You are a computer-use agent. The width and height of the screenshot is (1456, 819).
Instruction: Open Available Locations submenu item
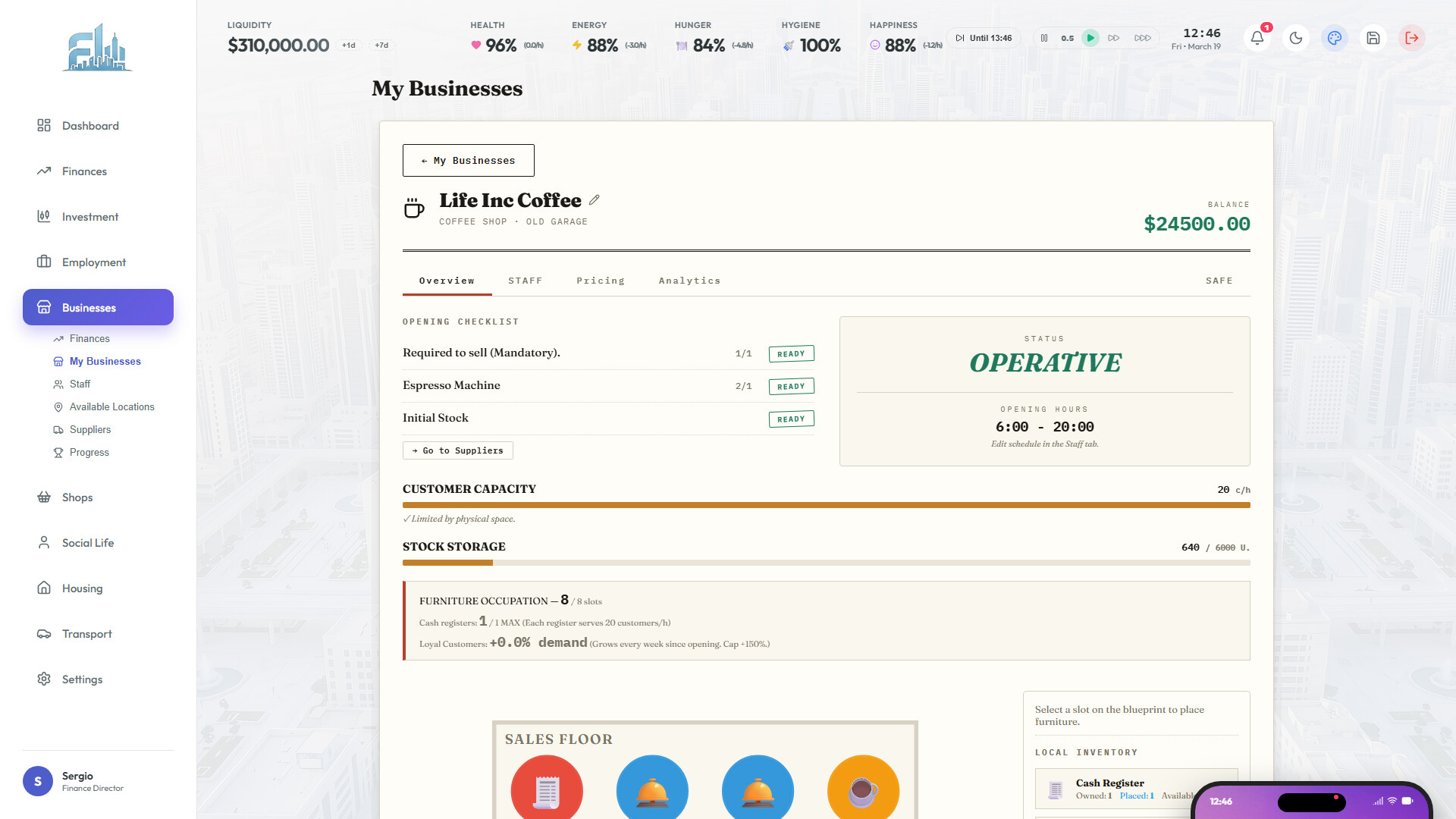(x=111, y=406)
